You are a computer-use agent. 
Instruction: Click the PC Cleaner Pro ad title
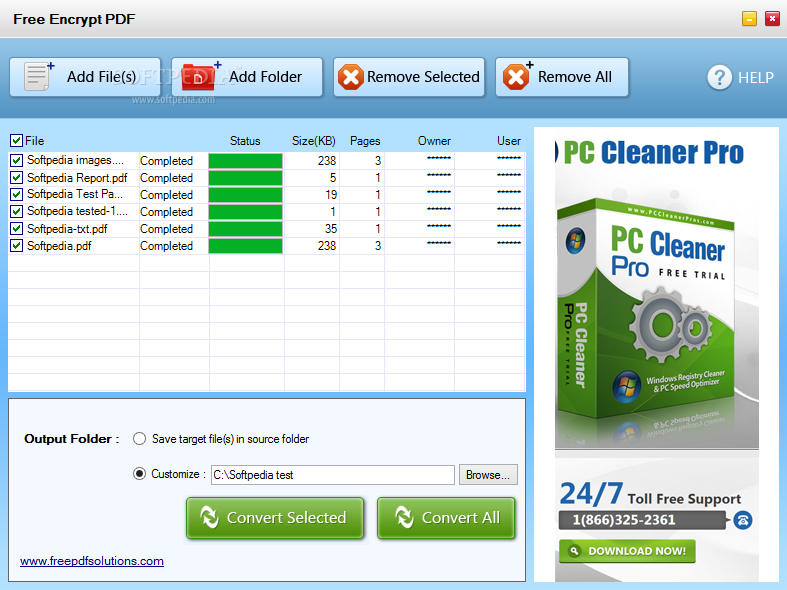tap(653, 153)
